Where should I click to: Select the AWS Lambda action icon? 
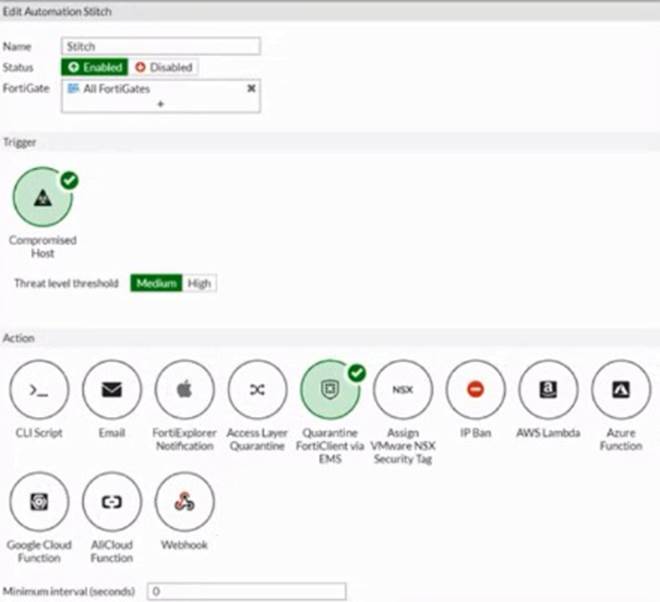(x=548, y=390)
